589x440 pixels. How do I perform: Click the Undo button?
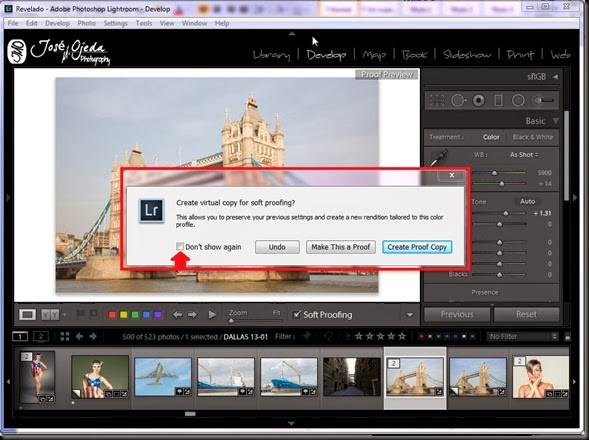point(277,247)
